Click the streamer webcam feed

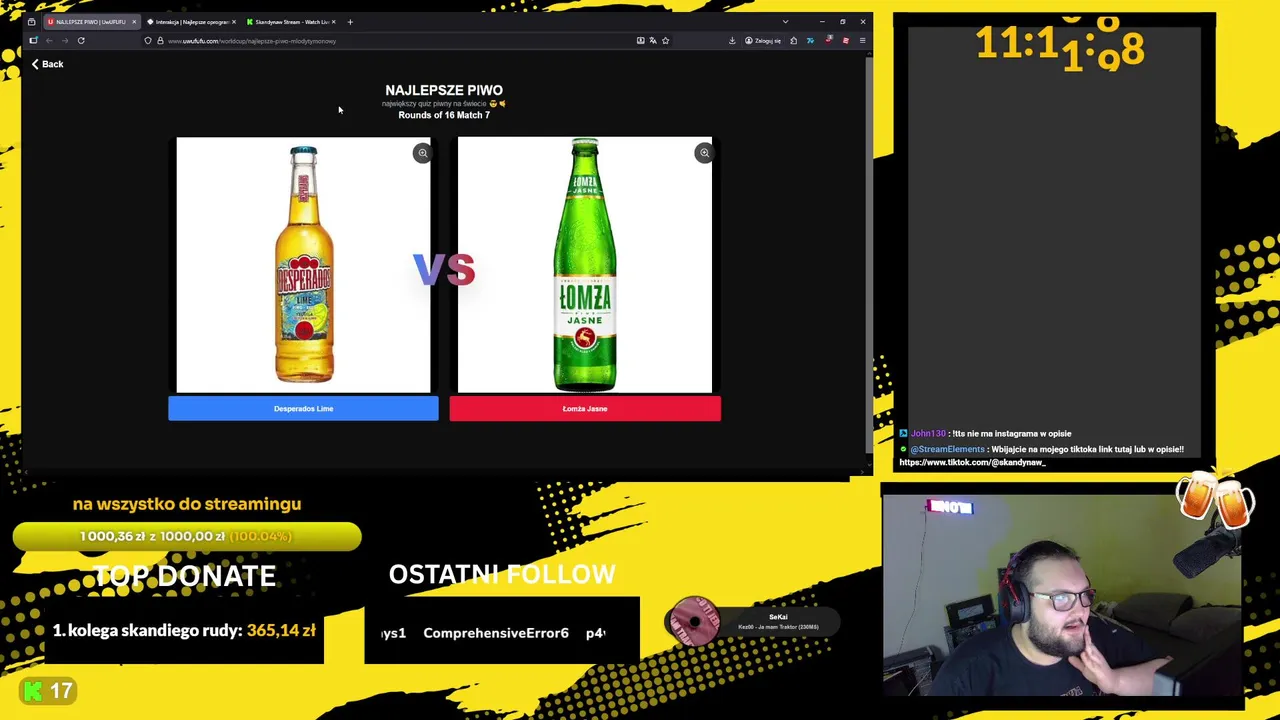pyautogui.click(x=1062, y=595)
